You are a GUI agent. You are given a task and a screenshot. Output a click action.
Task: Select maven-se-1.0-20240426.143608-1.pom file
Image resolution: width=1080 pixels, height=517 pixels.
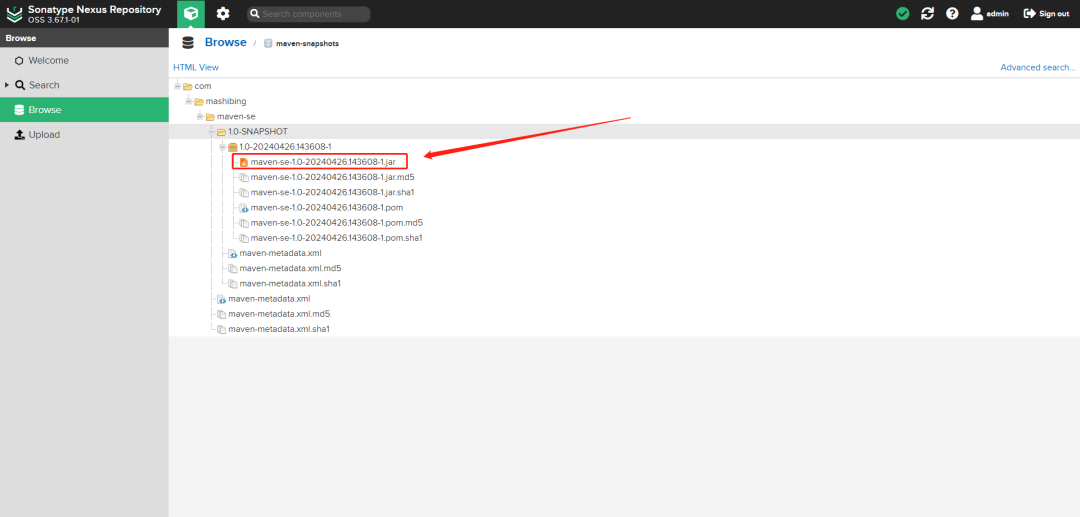(x=326, y=207)
